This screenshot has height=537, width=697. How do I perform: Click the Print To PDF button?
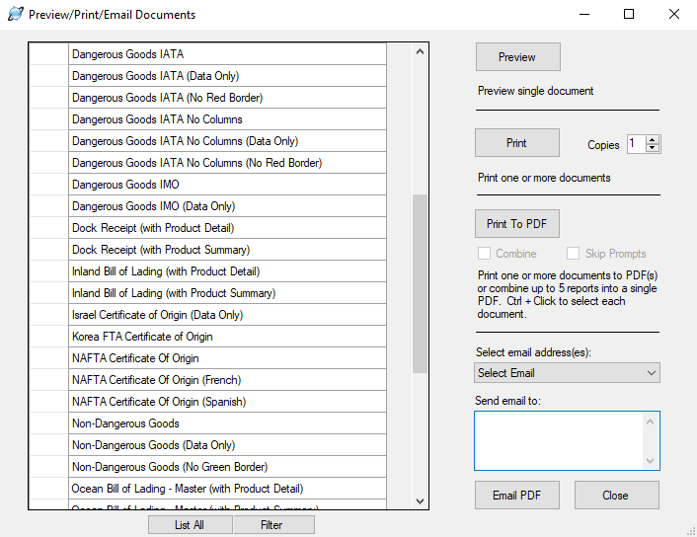(x=517, y=224)
